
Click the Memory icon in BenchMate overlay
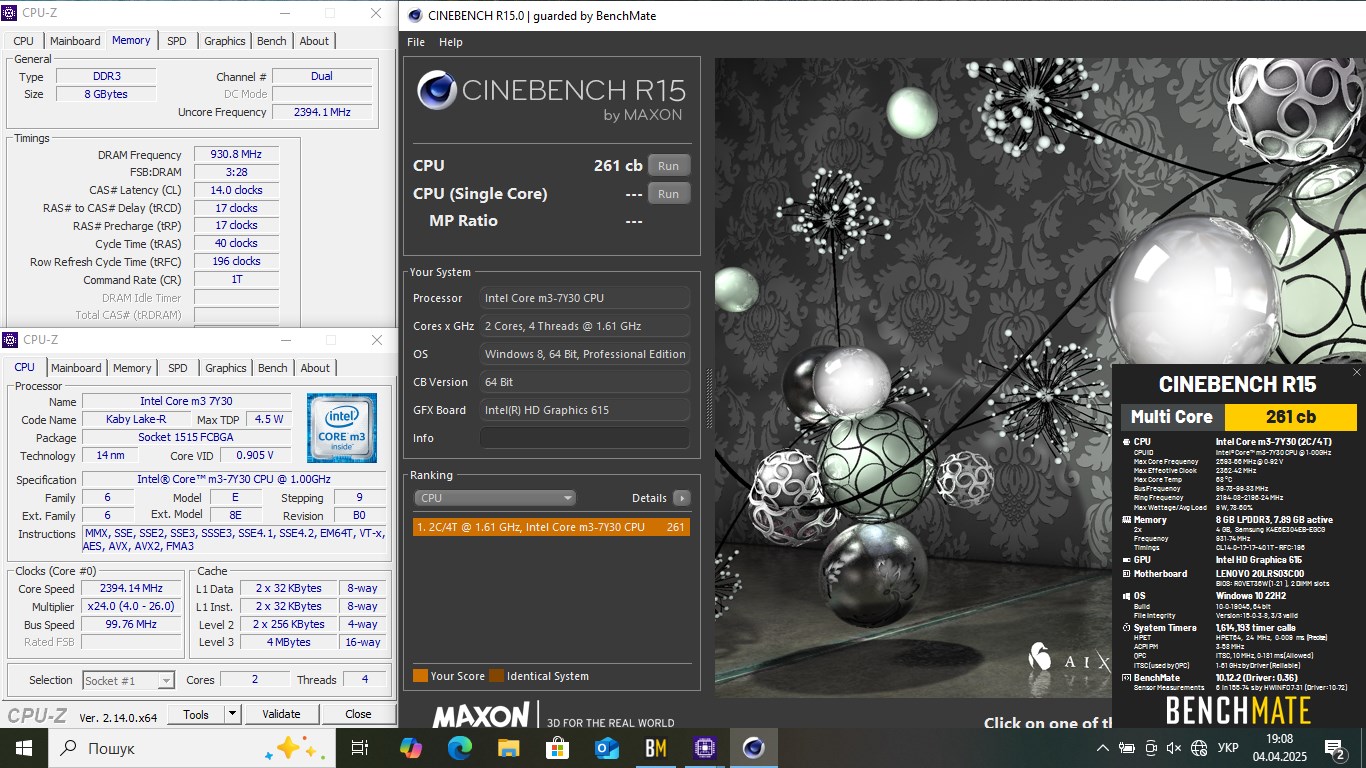[x=1126, y=520]
